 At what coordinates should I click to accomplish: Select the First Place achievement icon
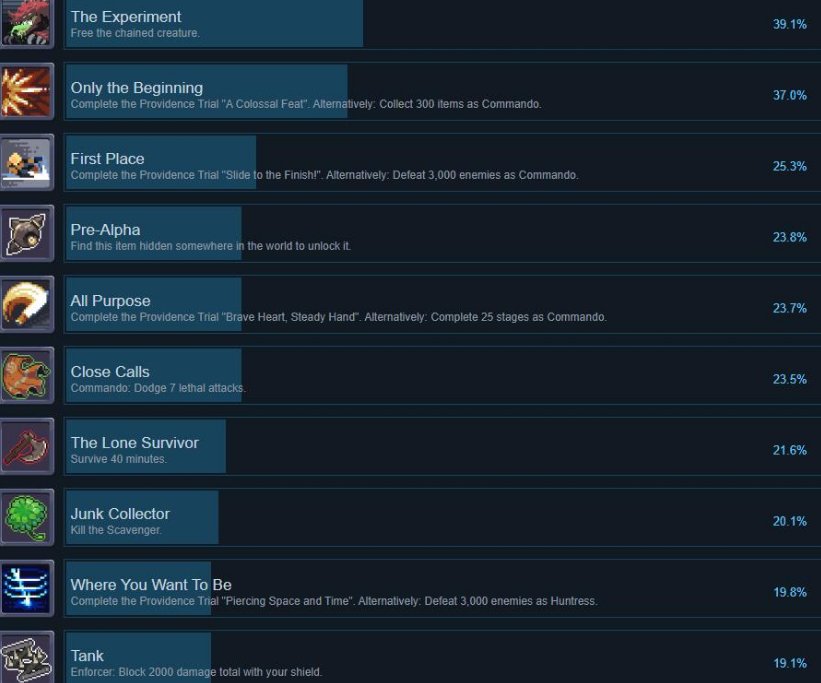[27, 162]
